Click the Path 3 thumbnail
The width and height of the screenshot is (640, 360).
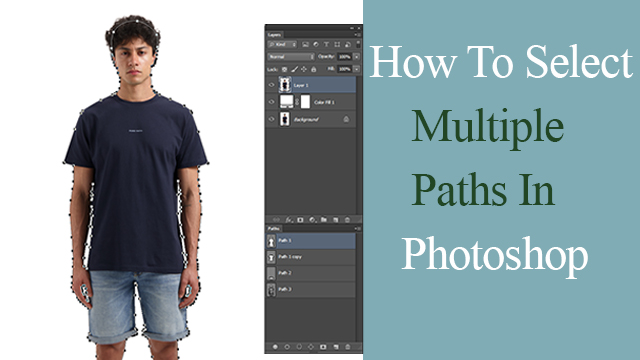(x=271, y=290)
